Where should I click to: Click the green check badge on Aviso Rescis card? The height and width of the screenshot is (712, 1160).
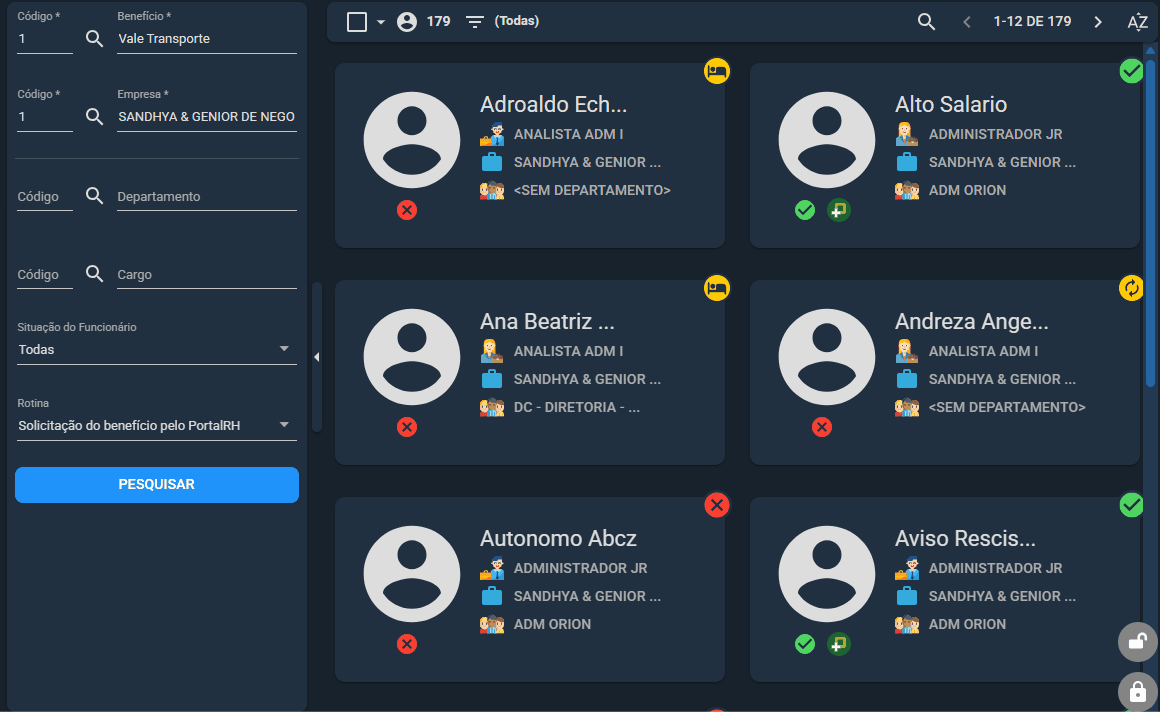click(1131, 505)
